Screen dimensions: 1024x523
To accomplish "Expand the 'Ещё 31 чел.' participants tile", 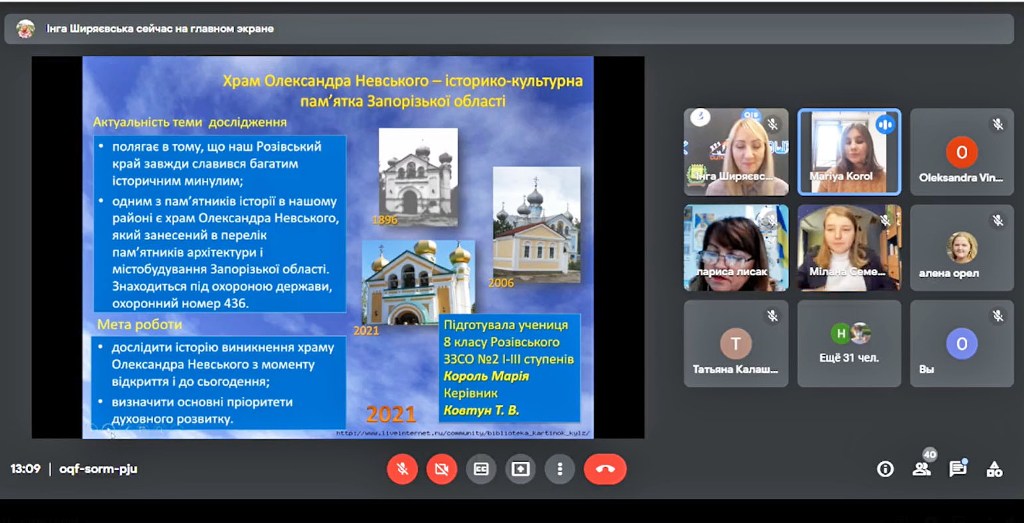I will pyautogui.click(x=849, y=343).
